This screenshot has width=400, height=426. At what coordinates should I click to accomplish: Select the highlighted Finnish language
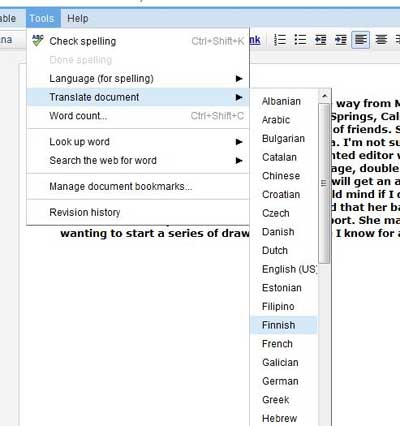click(284, 325)
